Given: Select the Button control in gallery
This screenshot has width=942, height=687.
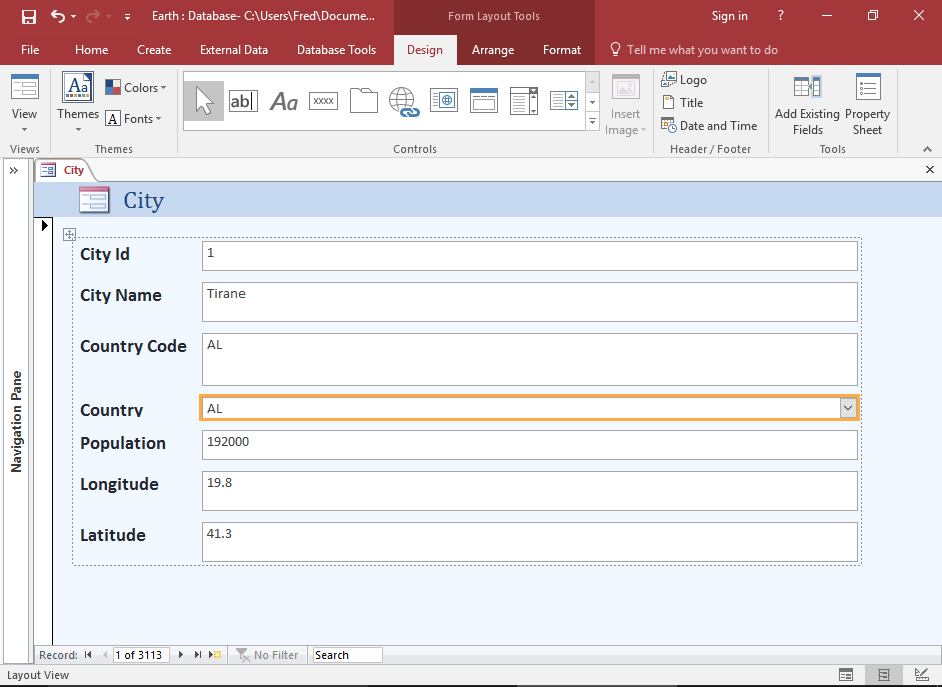Looking at the screenshot, I should (323, 100).
